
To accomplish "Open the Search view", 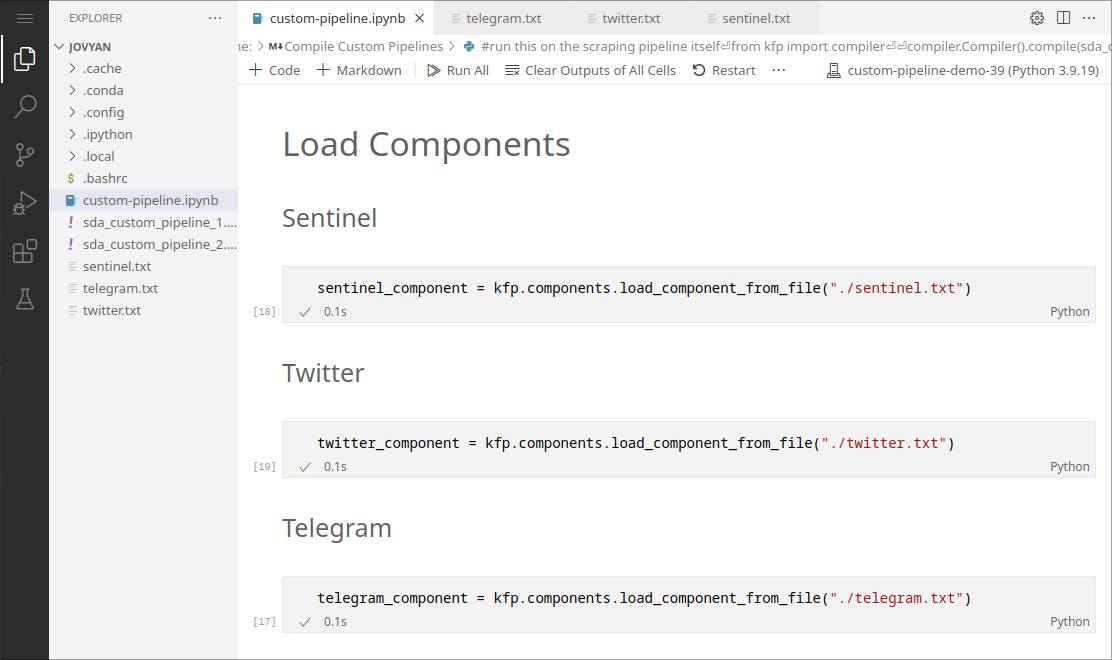I will (x=25, y=106).
